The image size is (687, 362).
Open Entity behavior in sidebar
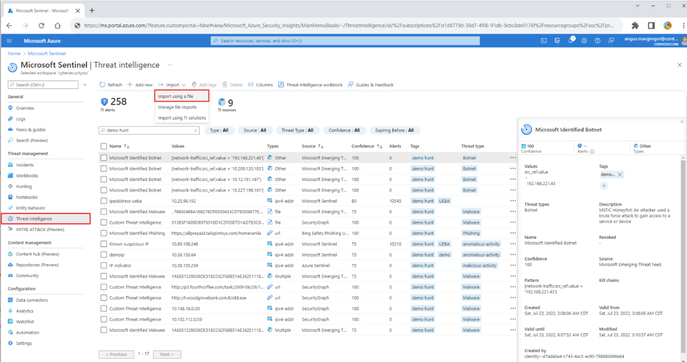(30, 208)
